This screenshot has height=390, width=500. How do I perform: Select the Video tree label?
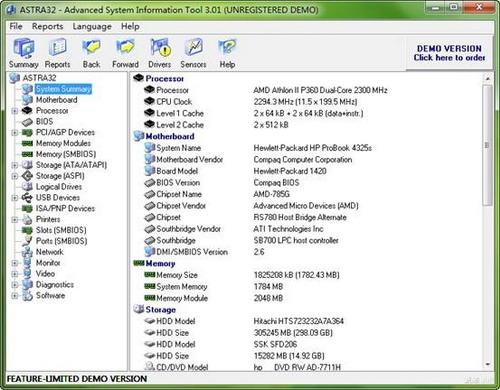point(45,274)
